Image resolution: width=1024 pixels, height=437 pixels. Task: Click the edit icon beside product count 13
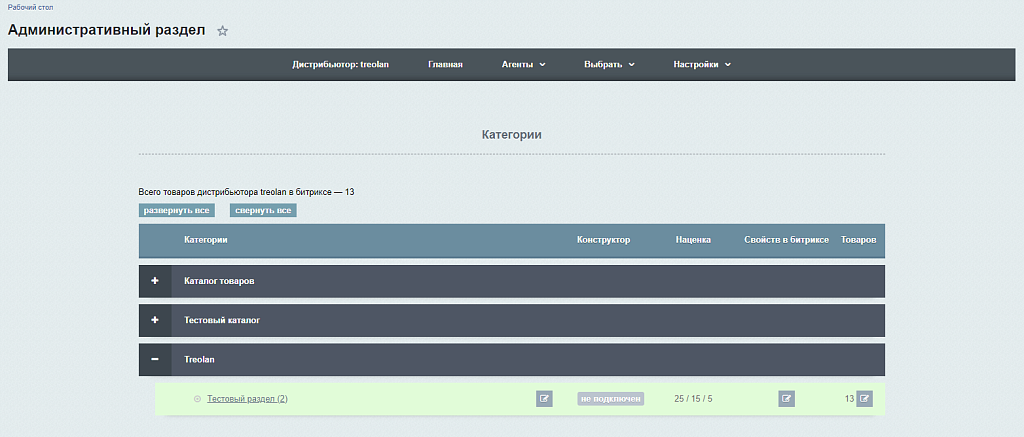tap(864, 399)
